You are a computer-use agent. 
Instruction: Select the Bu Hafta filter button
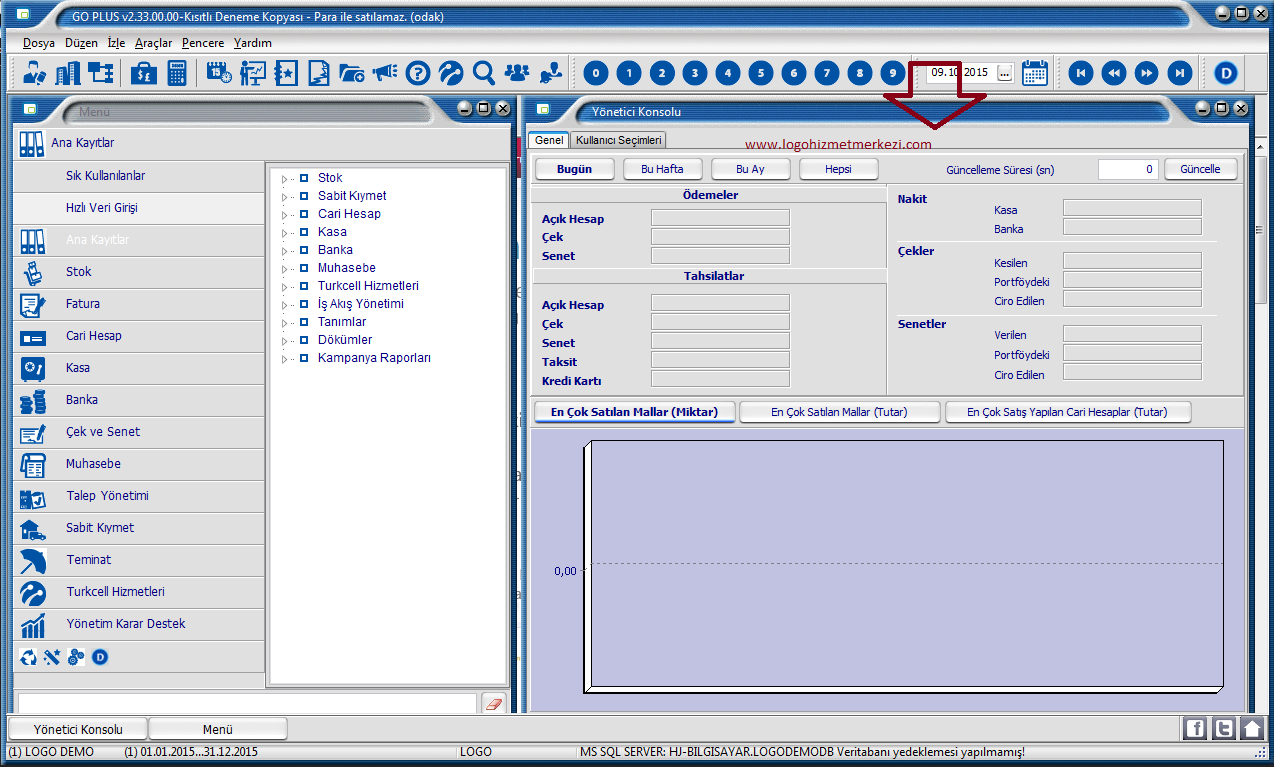point(662,169)
